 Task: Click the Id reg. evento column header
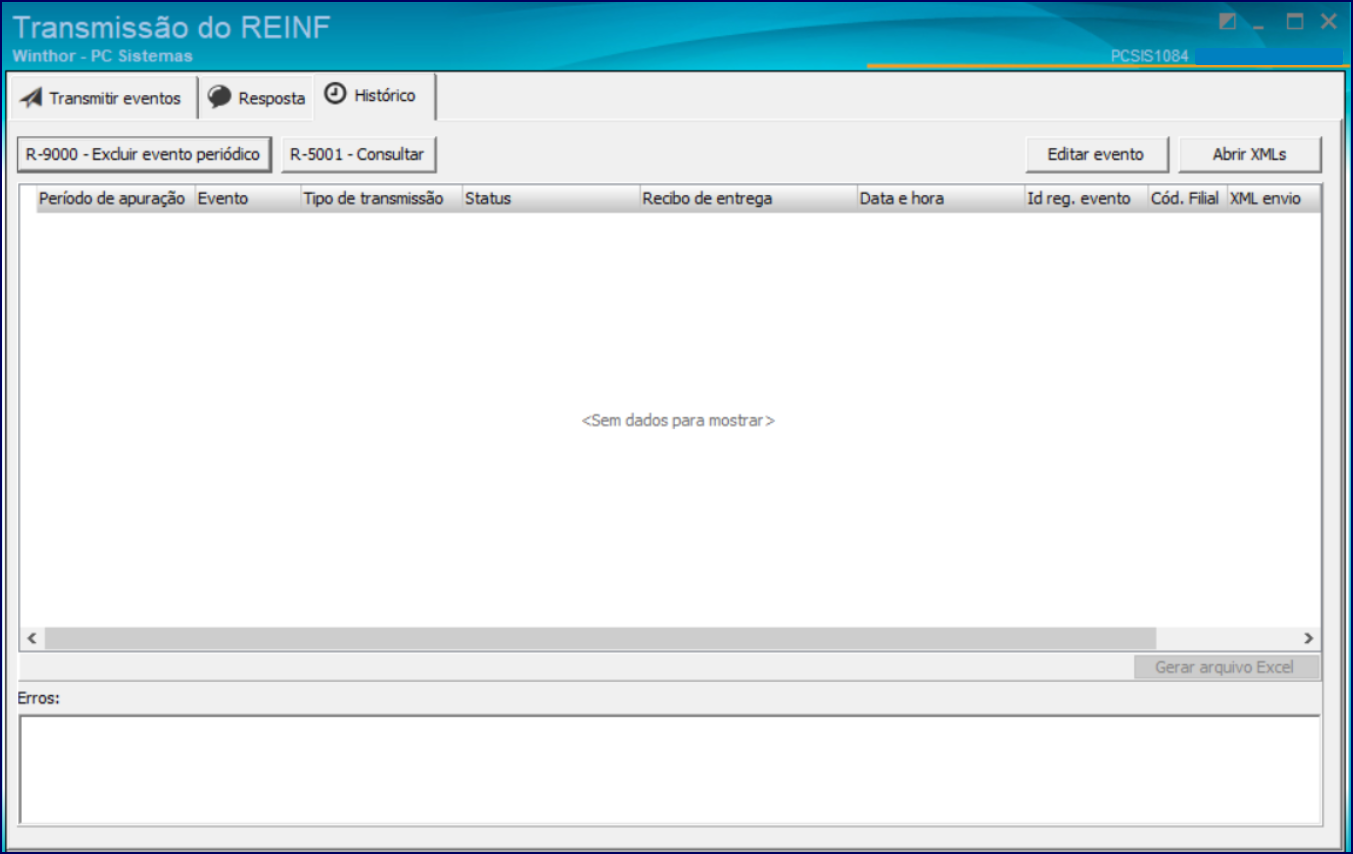point(1085,198)
